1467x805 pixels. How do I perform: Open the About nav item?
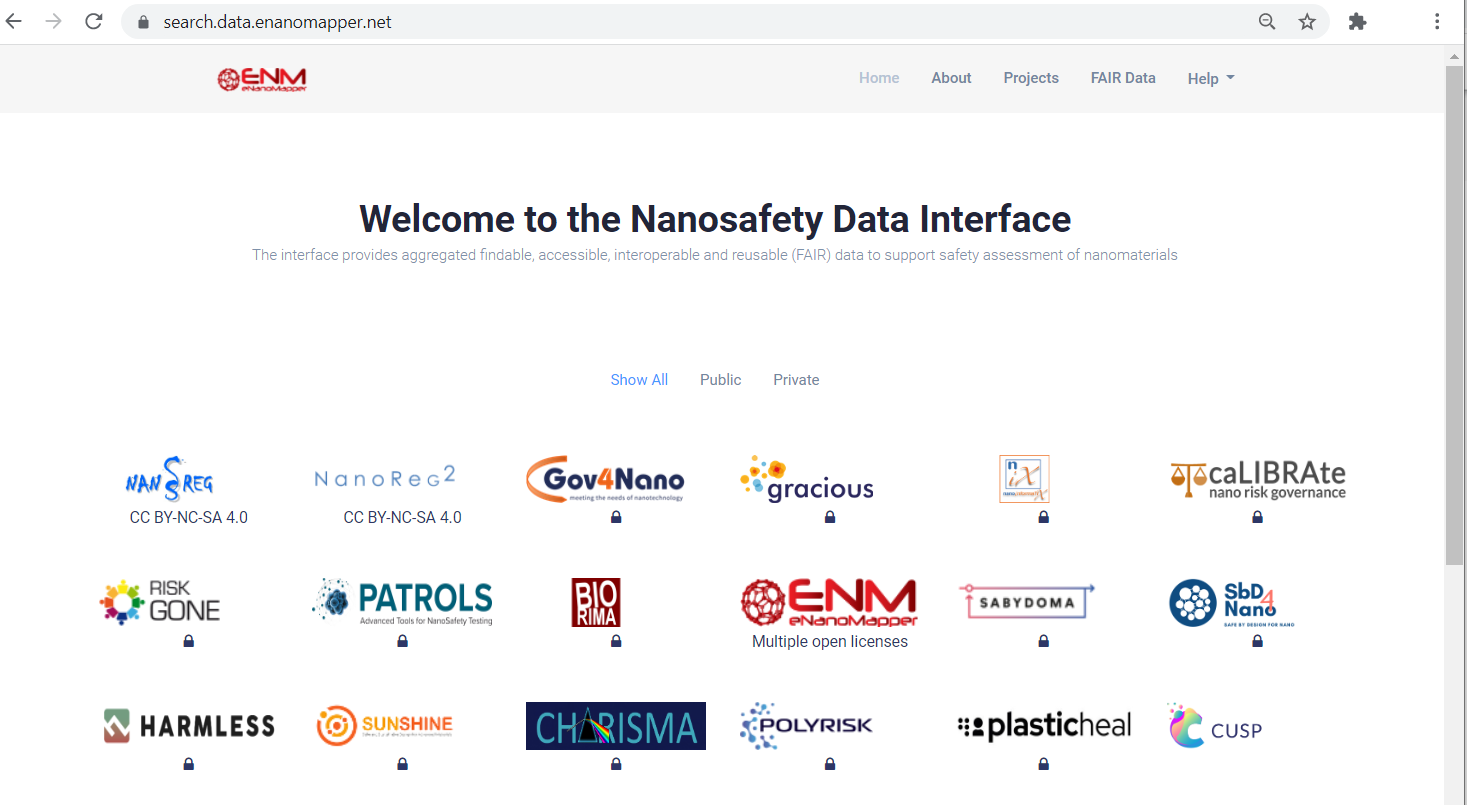tap(951, 78)
